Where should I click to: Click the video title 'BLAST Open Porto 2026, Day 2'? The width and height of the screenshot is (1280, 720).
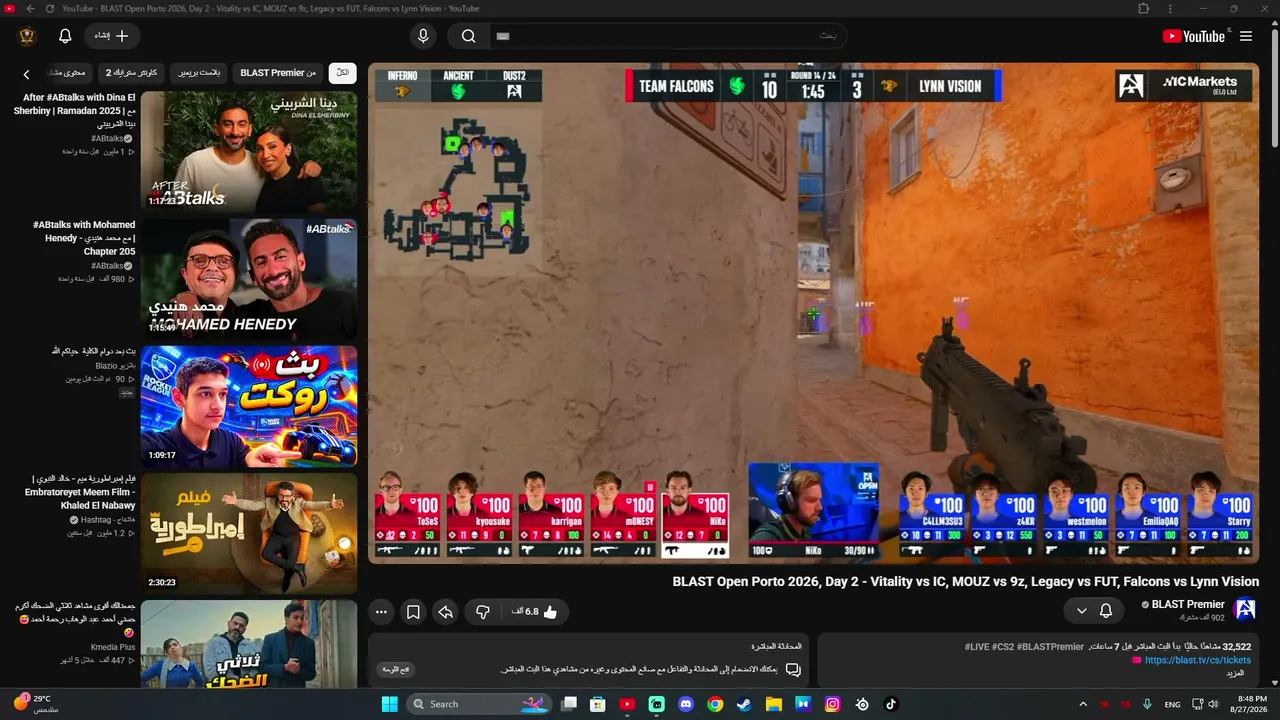(x=966, y=581)
